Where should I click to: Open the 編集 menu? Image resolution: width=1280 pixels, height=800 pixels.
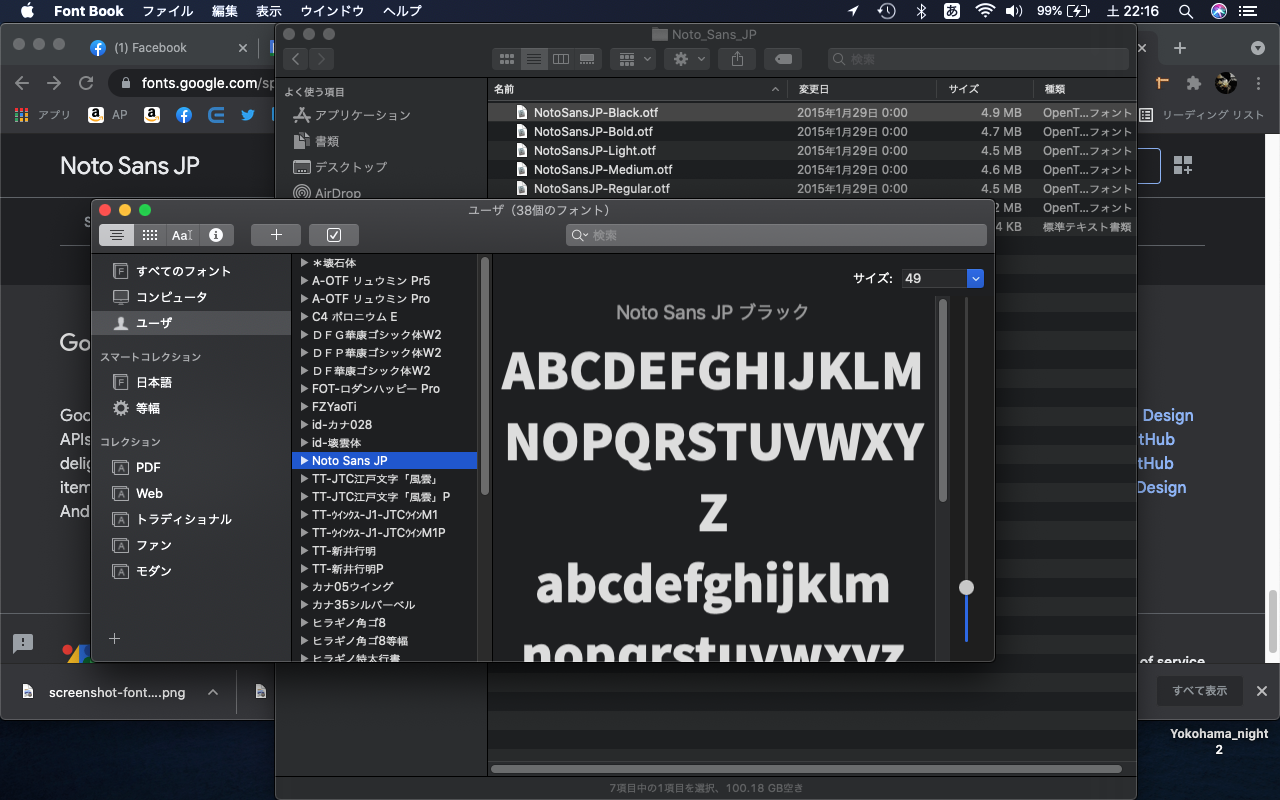225,11
